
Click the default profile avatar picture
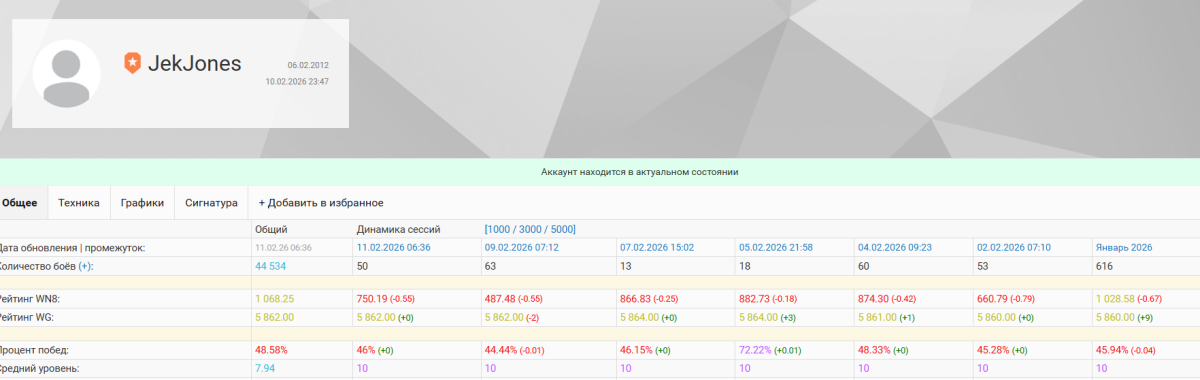67,73
